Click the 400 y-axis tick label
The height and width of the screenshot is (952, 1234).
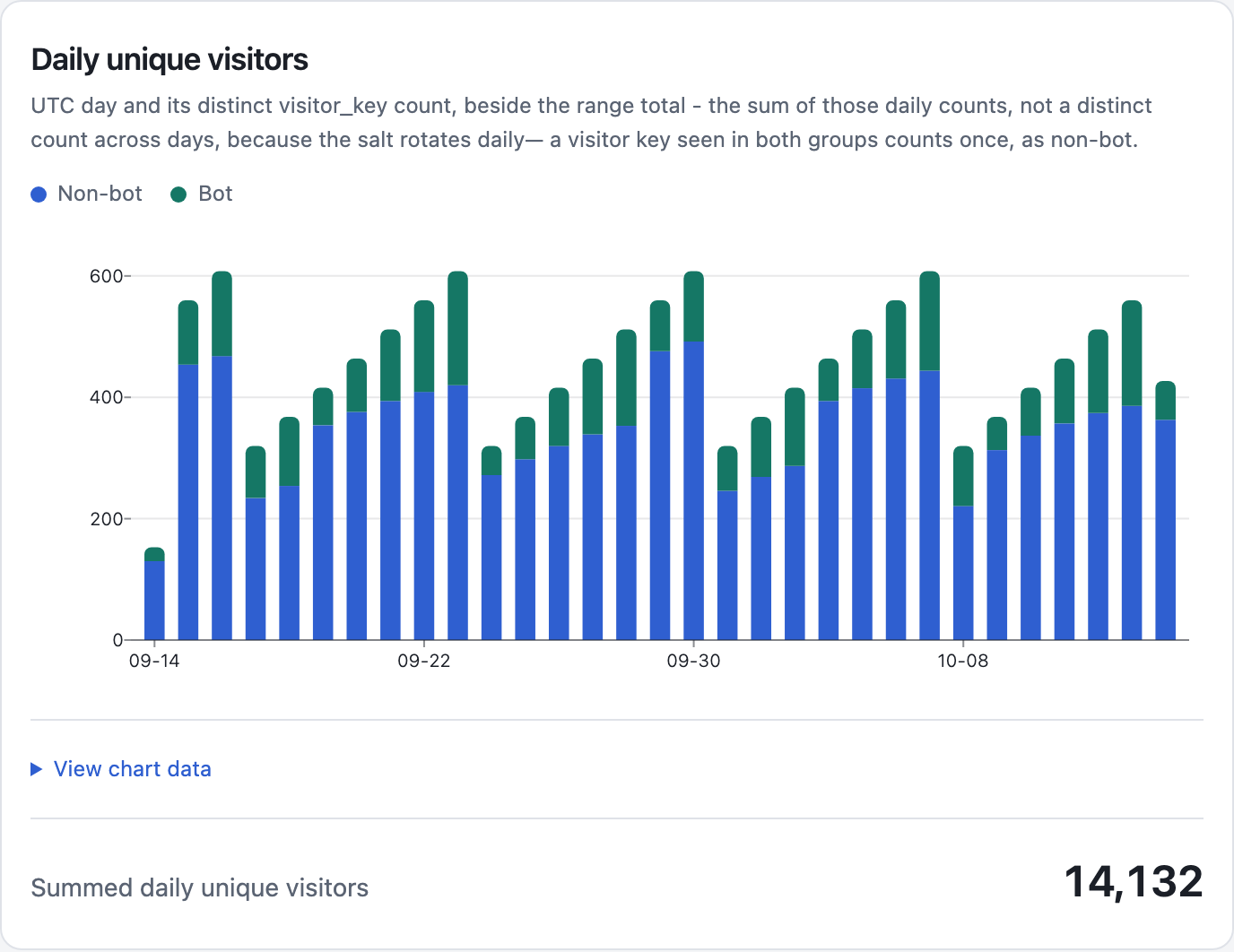106,397
